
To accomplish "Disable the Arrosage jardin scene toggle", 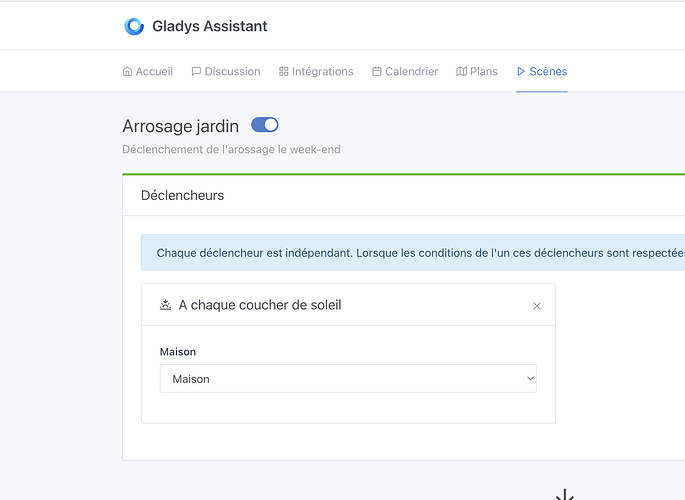I will tap(265, 125).
